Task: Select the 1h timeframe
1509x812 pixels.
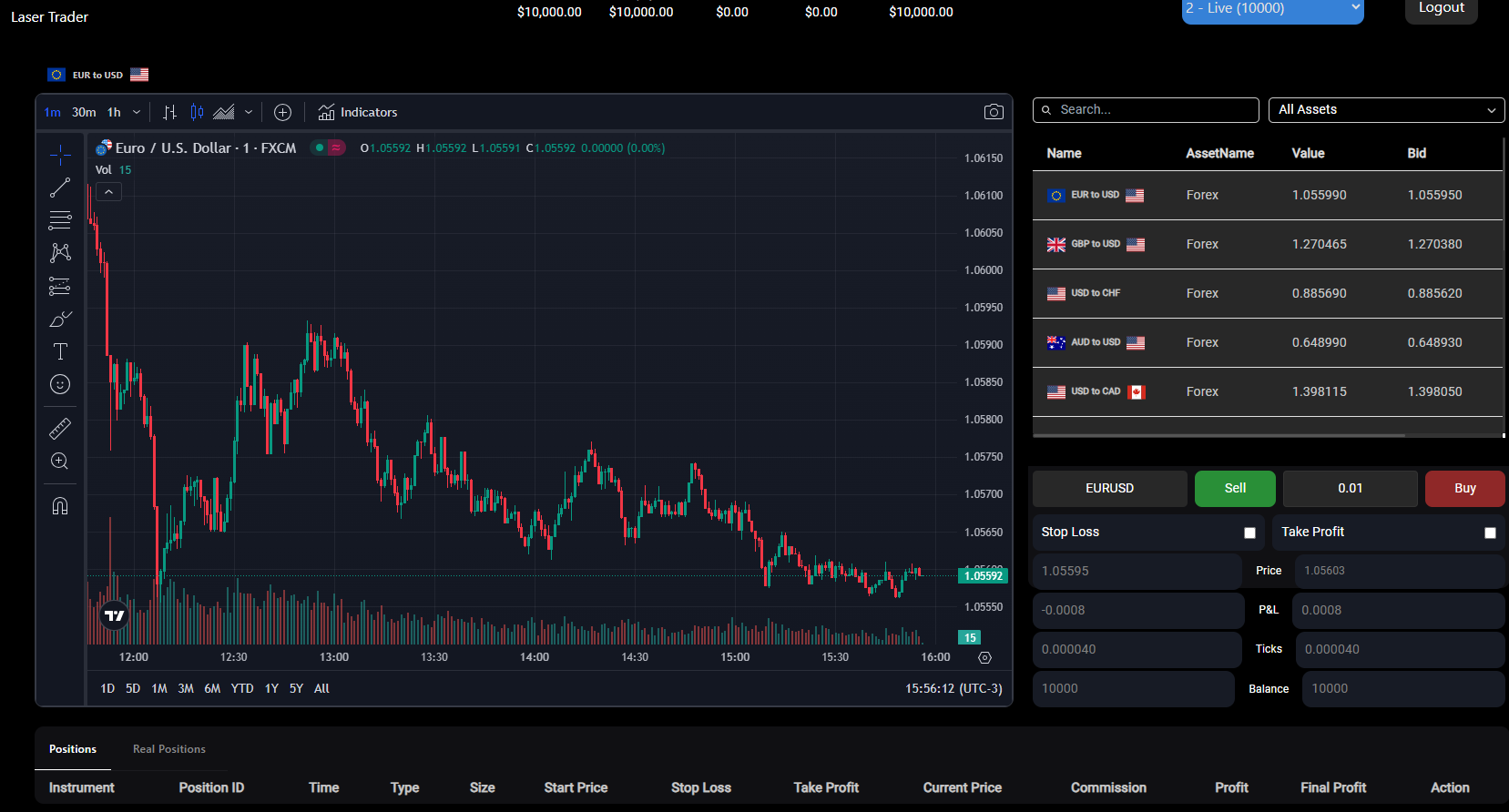Action: [114, 112]
